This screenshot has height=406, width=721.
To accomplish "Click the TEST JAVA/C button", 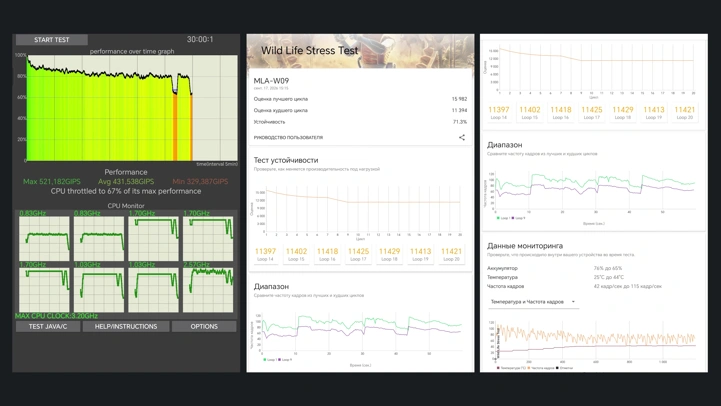I will tap(48, 326).
